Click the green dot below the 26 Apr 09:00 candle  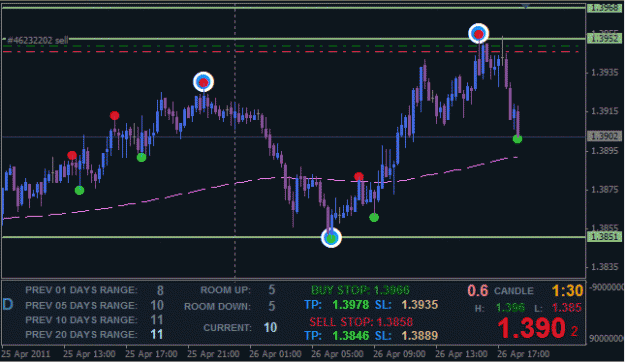(x=374, y=217)
